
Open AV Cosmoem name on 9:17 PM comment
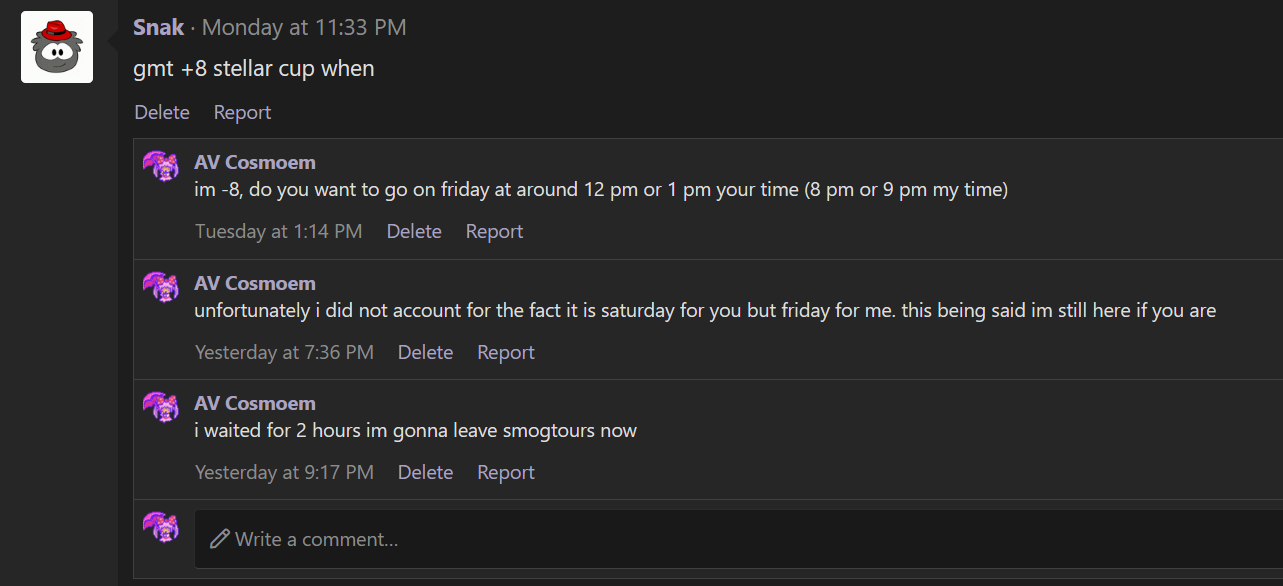click(x=255, y=403)
